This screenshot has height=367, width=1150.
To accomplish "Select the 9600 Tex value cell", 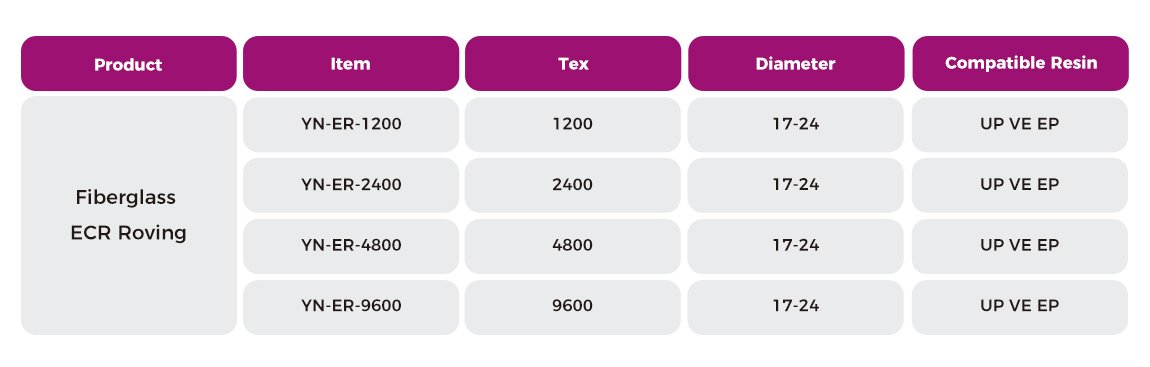I will click(573, 307).
